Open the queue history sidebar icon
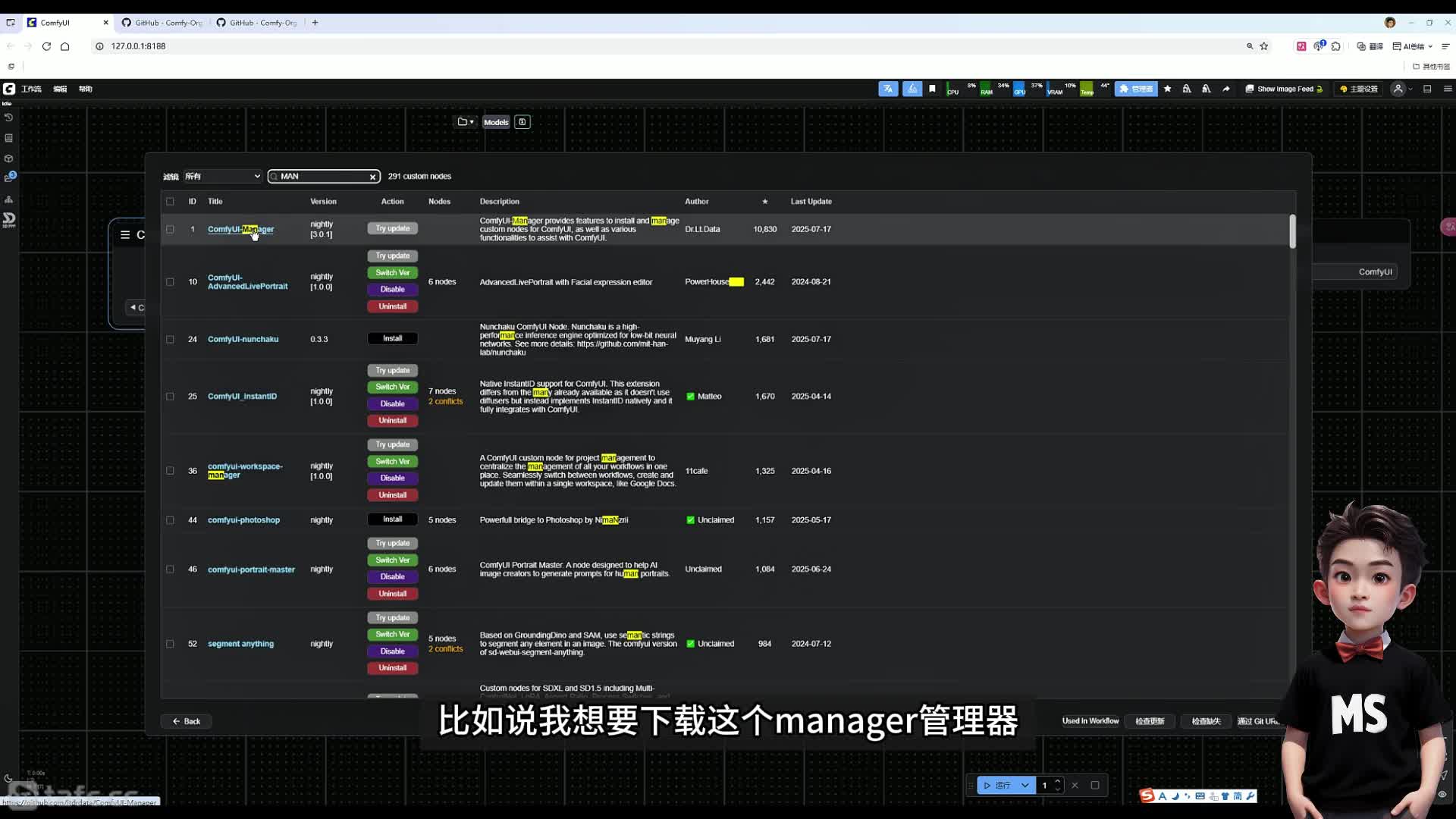Image resolution: width=1456 pixels, height=819 pixels. tap(9, 118)
